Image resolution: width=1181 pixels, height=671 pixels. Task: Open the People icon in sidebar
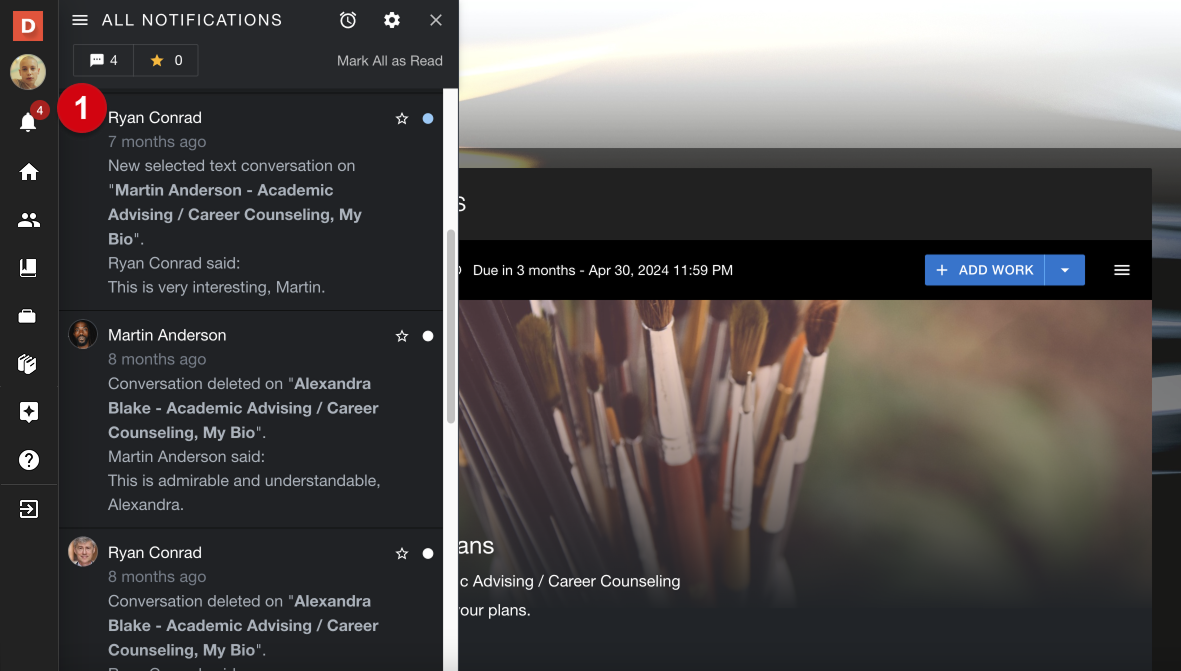29,220
